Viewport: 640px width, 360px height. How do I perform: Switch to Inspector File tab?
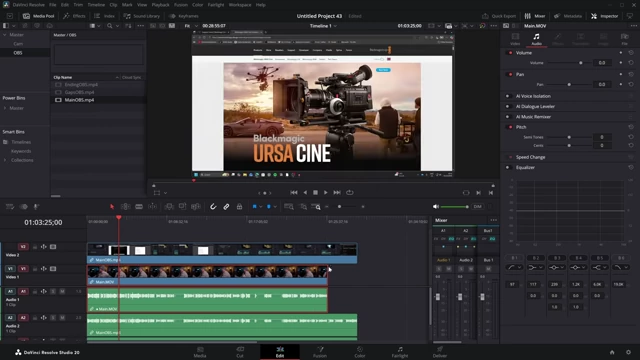tap(624, 39)
